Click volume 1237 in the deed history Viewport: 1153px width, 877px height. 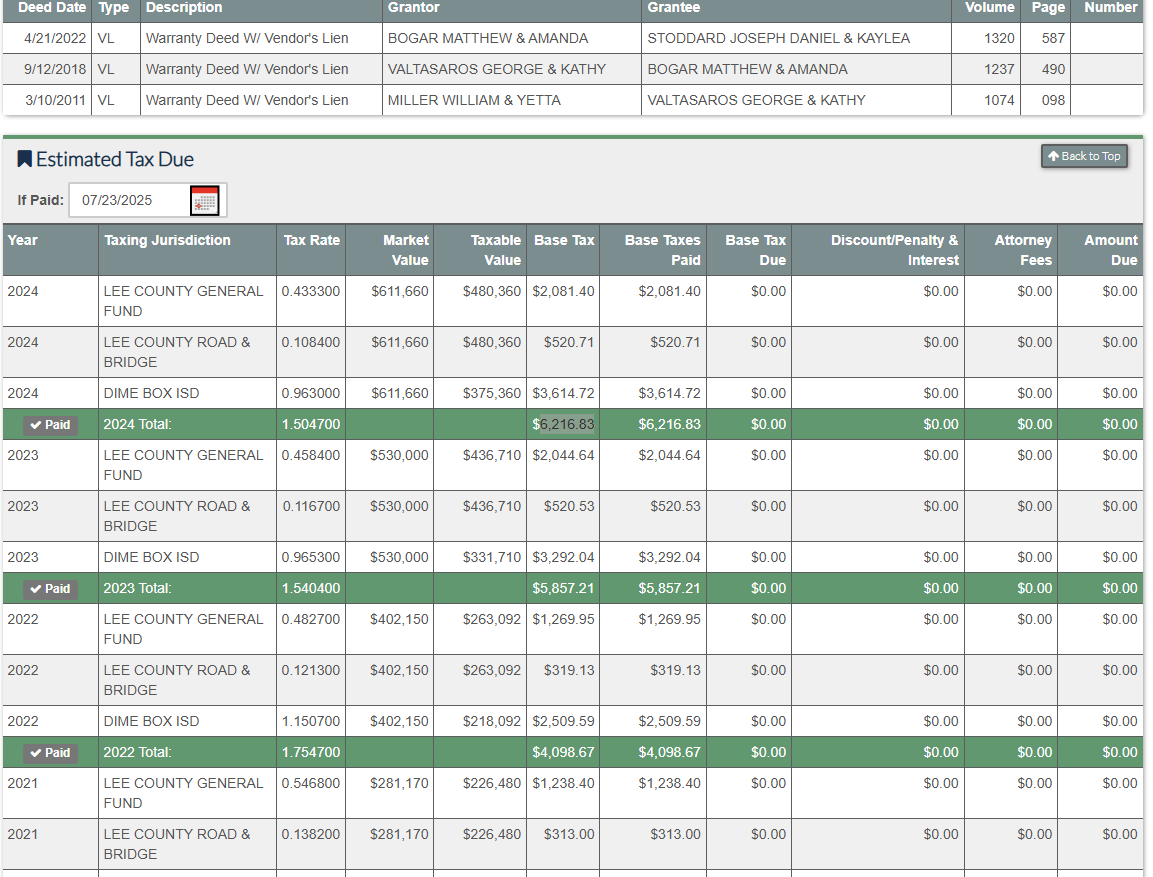[x=997, y=69]
